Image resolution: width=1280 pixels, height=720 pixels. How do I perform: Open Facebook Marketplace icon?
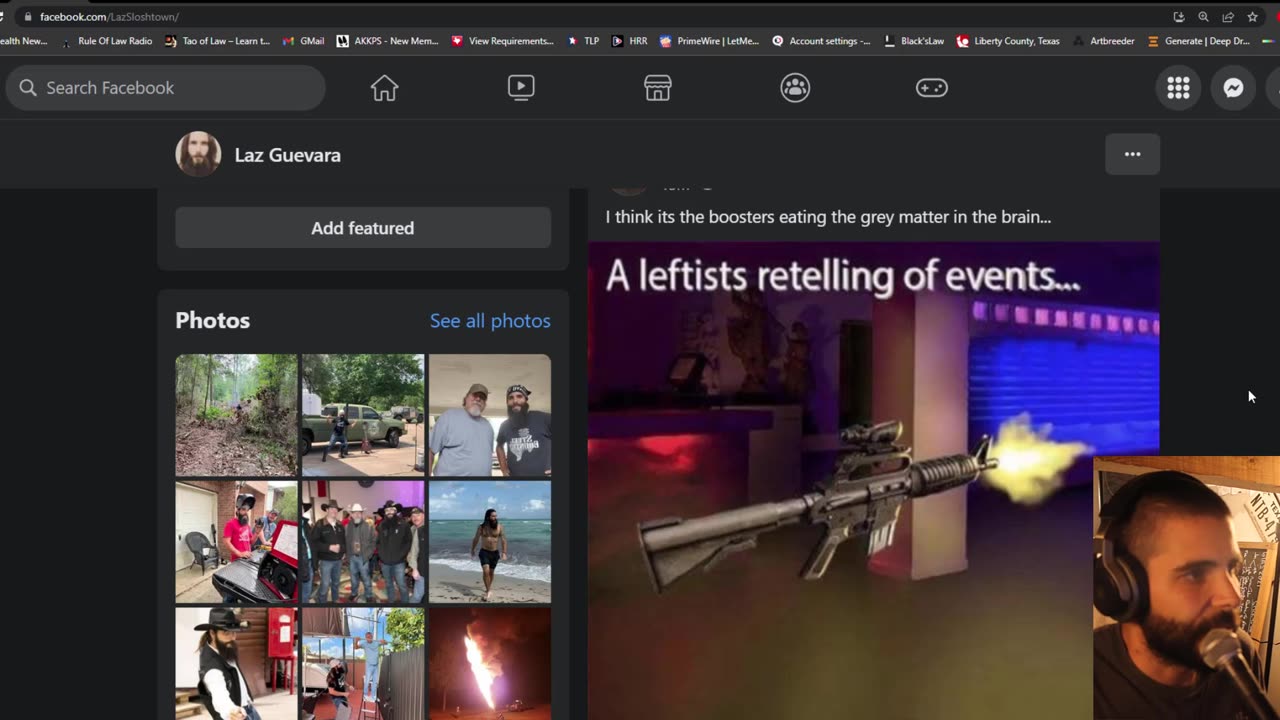(658, 88)
